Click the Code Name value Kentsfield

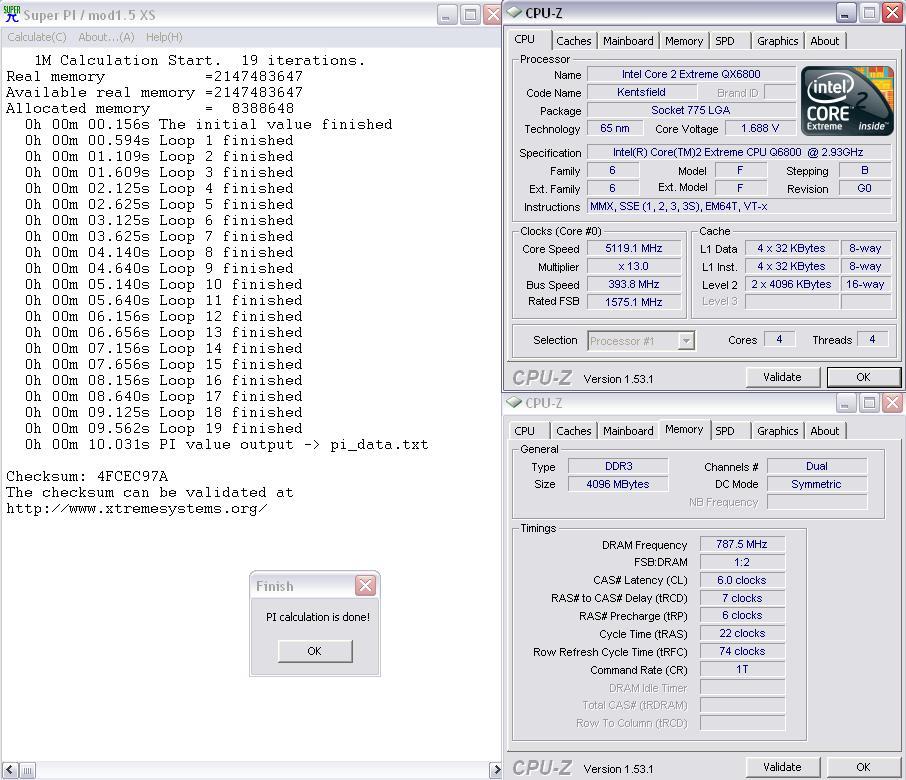[x=641, y=92]
